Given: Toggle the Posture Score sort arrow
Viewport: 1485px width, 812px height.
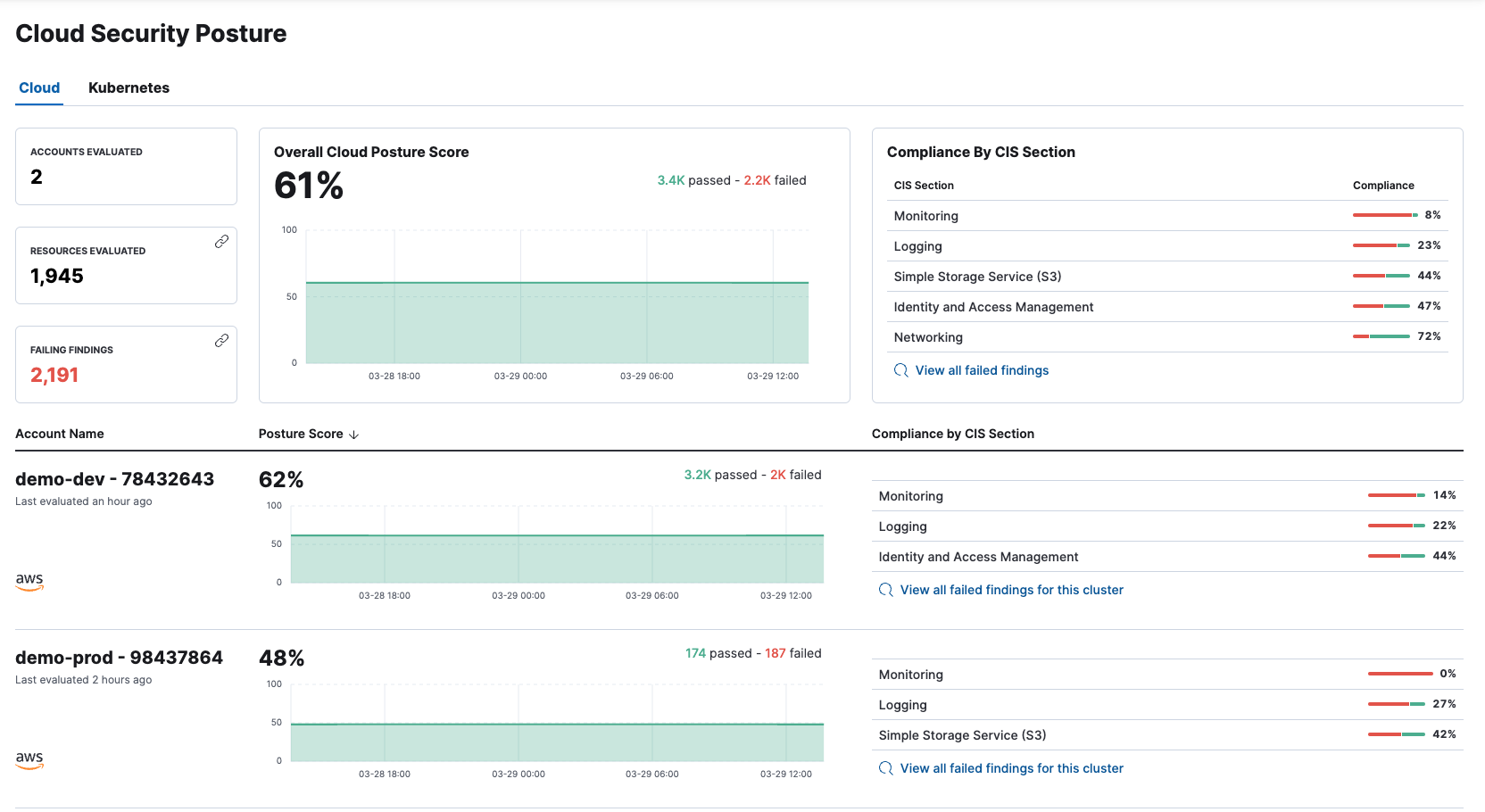Looking at the screenshot, I should [354, 435].
